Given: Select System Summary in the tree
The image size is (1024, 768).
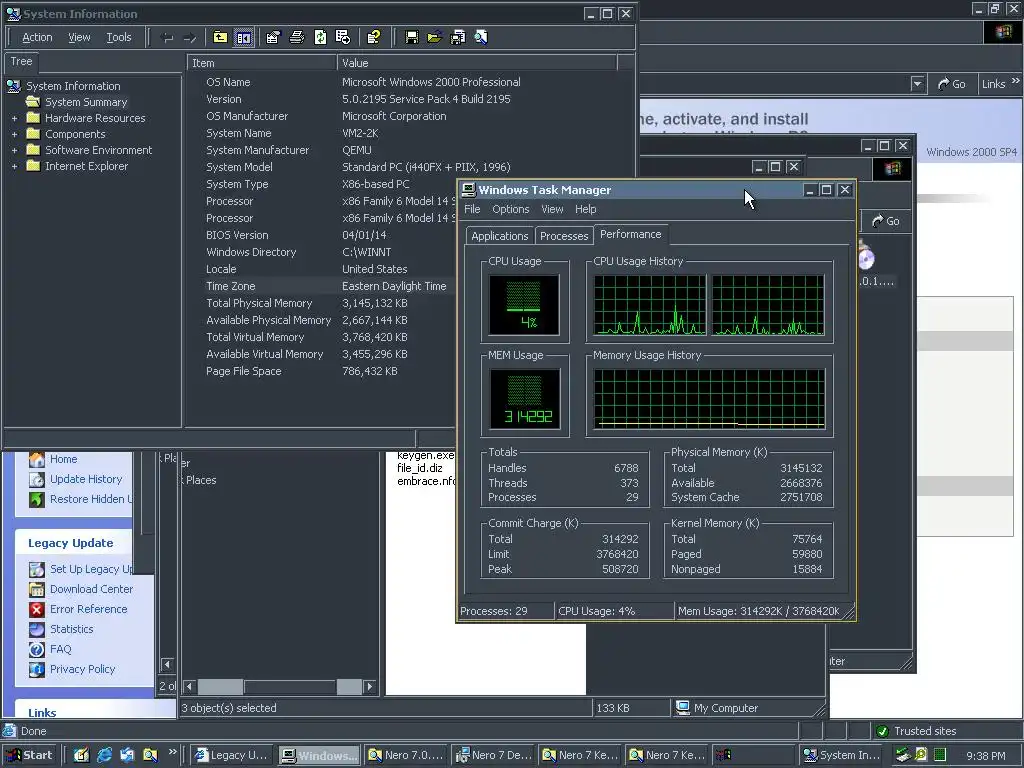Looking at the screenshot, I should click(86, 102).
